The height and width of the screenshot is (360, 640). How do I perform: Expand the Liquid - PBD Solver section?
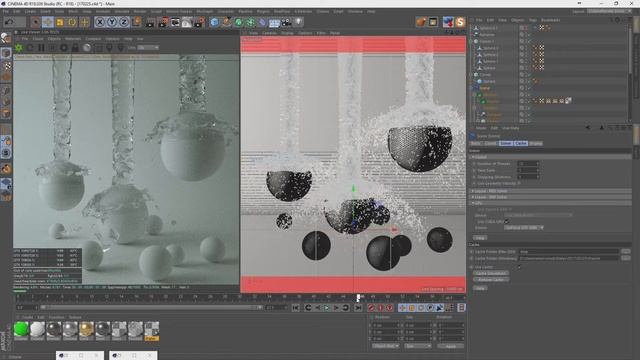click(x=549, y=191)
